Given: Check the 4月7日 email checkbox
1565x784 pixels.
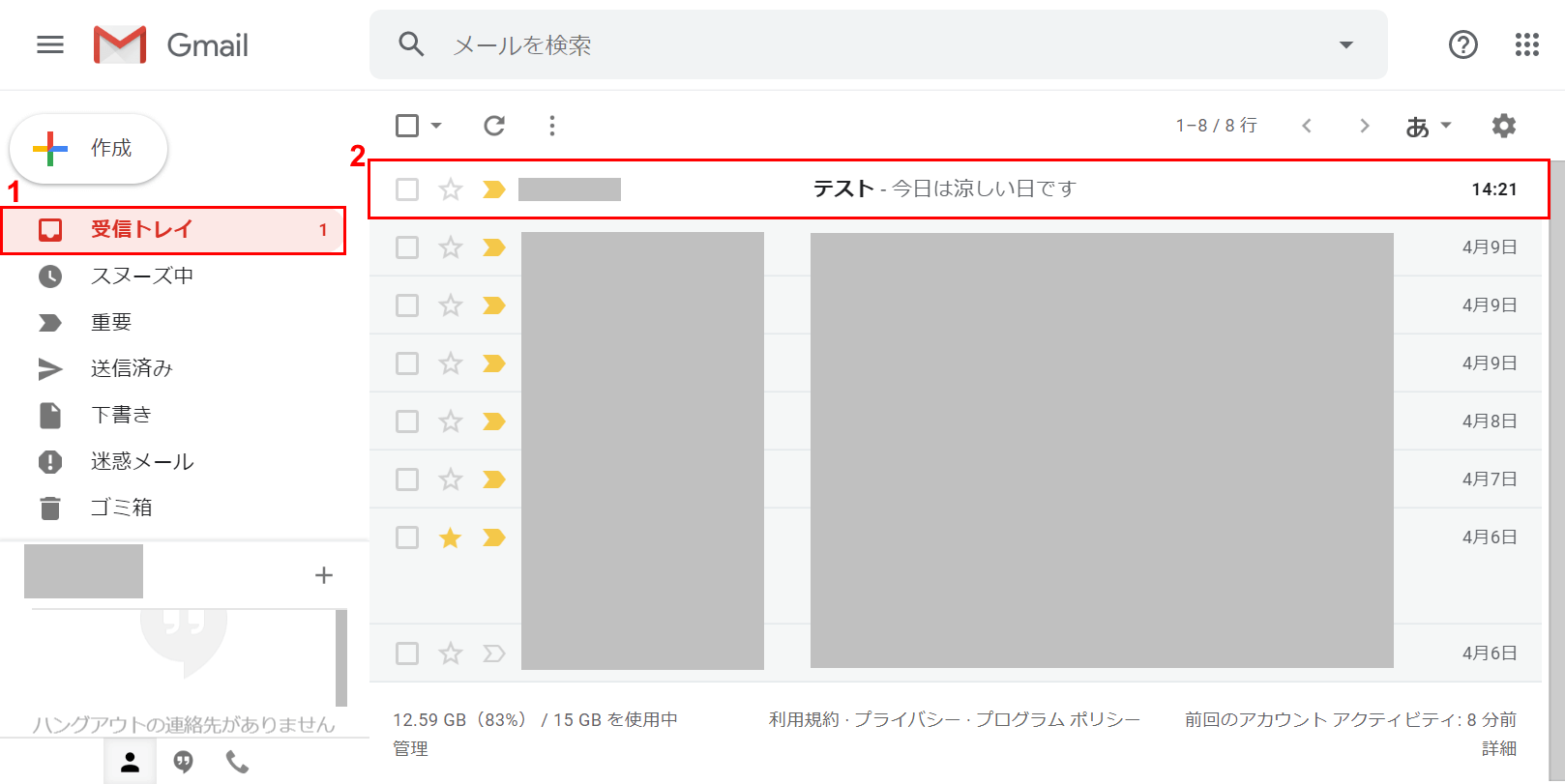Looking at the screenshot, I should point(407,479).
